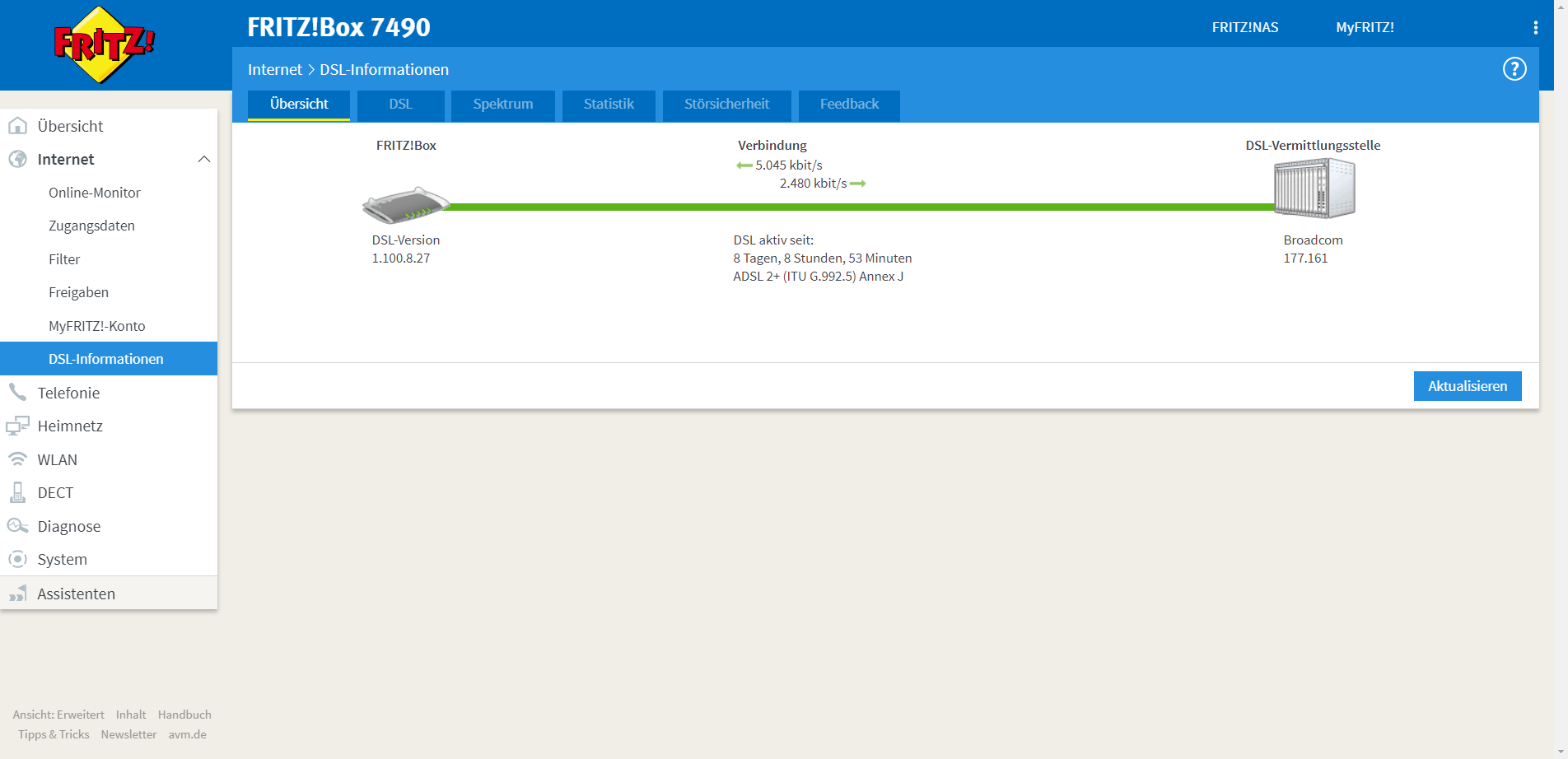The height and width of the screenshot is (759, 1568).
Task: Click the FRITZ!Box router image
Action: (x=406, y=205)
